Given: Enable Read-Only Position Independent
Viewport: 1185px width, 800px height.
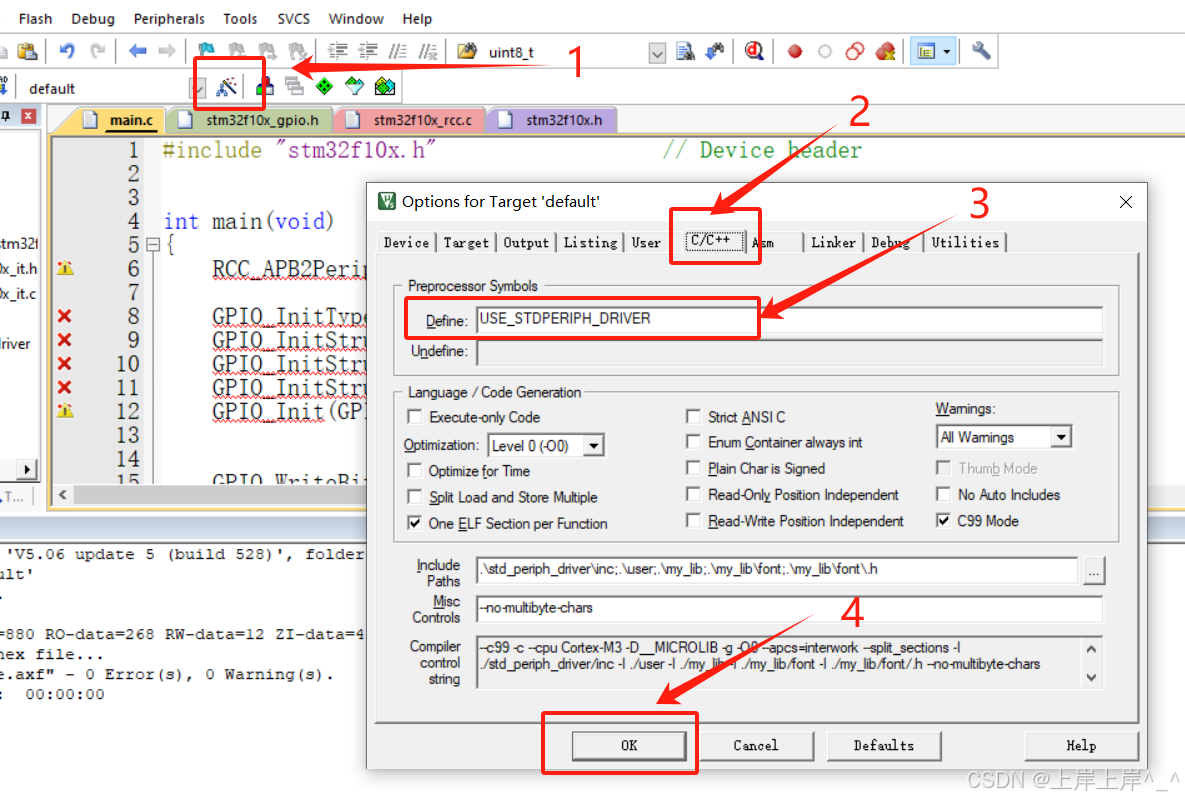Looking at the screenshot, I should point(693,494).
